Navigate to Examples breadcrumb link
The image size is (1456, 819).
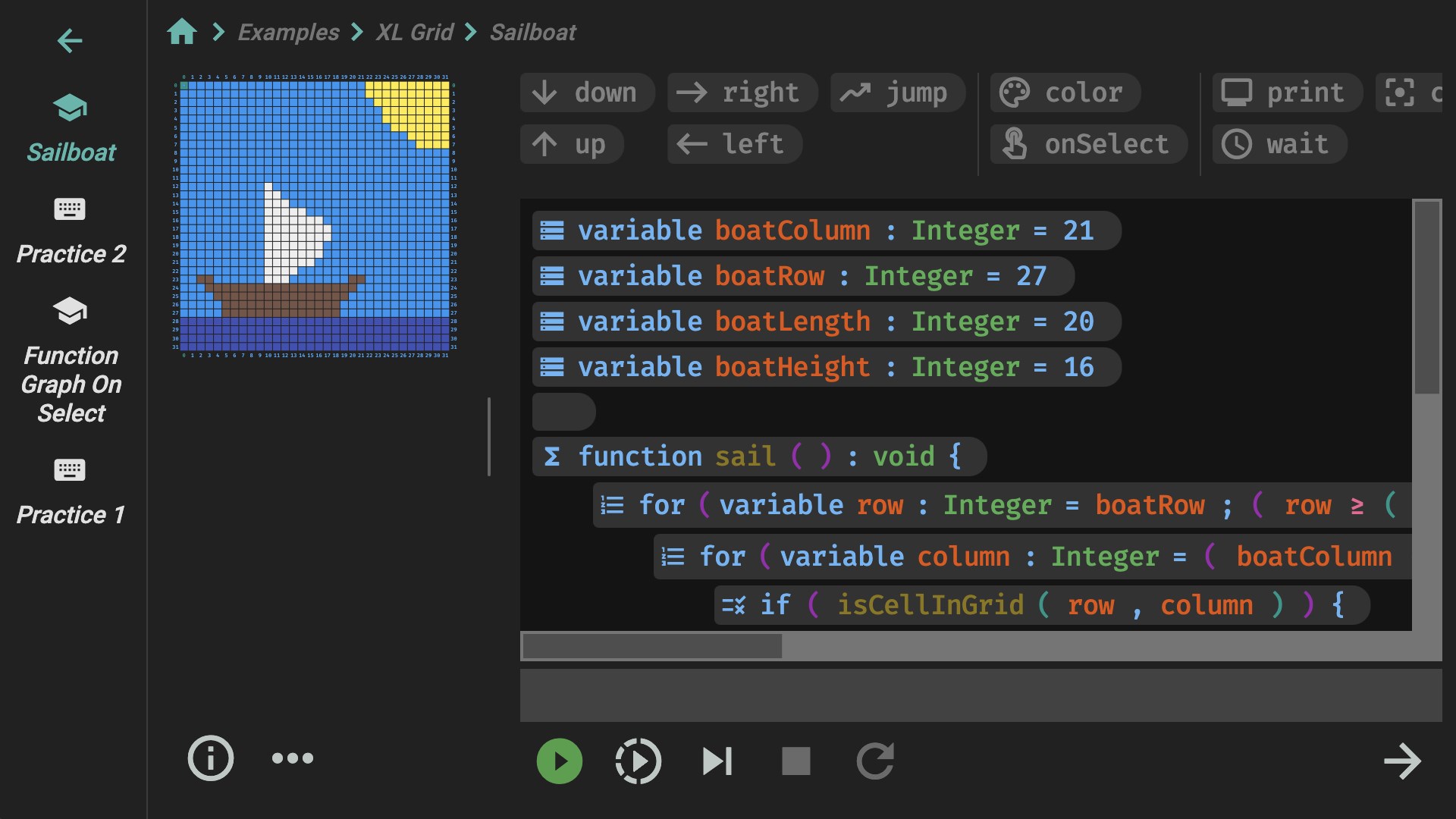click(x=288, y=32)
